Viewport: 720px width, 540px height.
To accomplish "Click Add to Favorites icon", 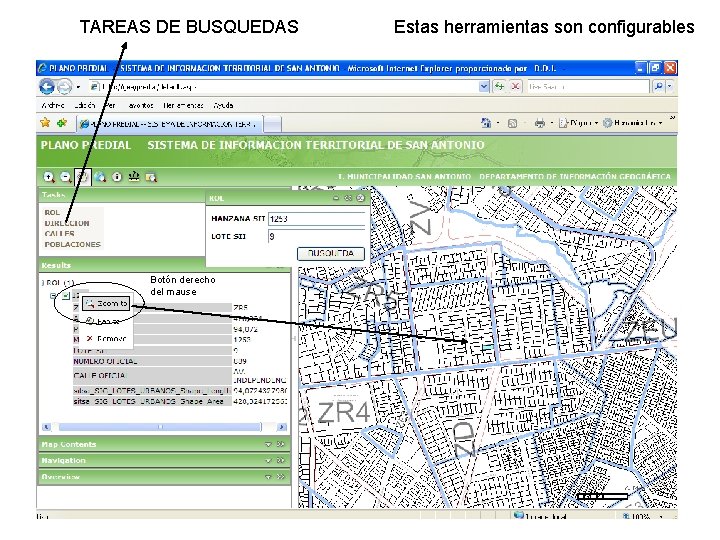I will (x=62, y=123).
